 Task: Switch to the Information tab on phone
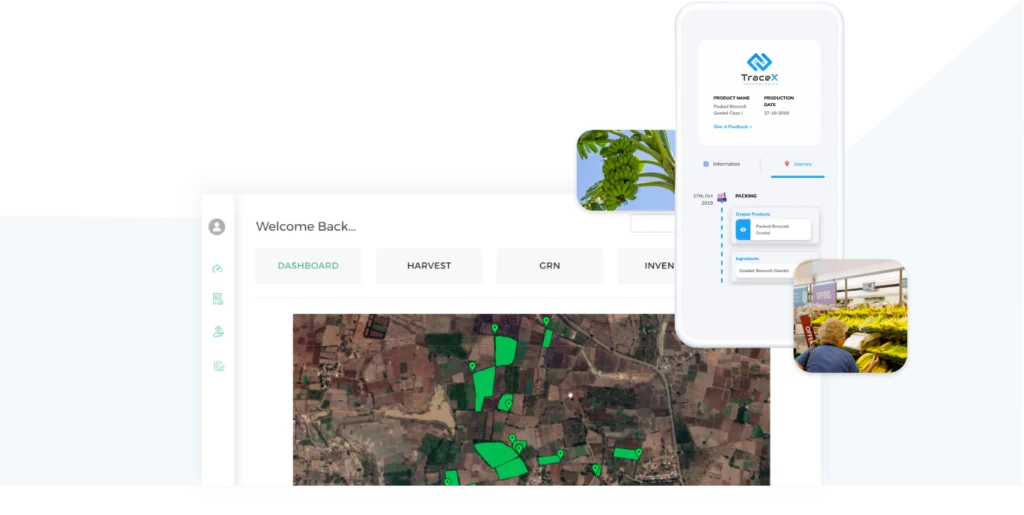tap(721, 164)
